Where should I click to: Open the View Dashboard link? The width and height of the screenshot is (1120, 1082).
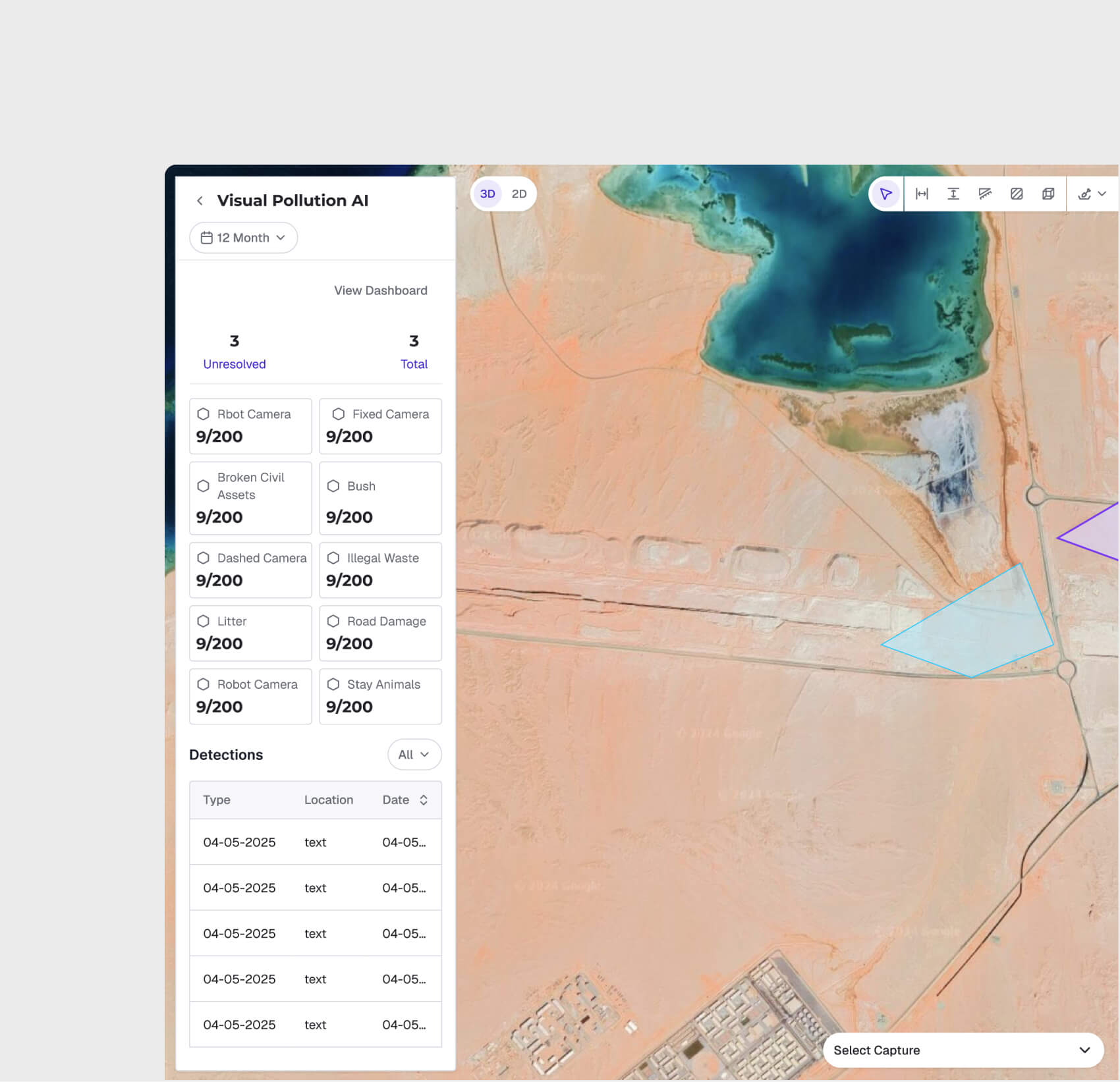(380, 290)
